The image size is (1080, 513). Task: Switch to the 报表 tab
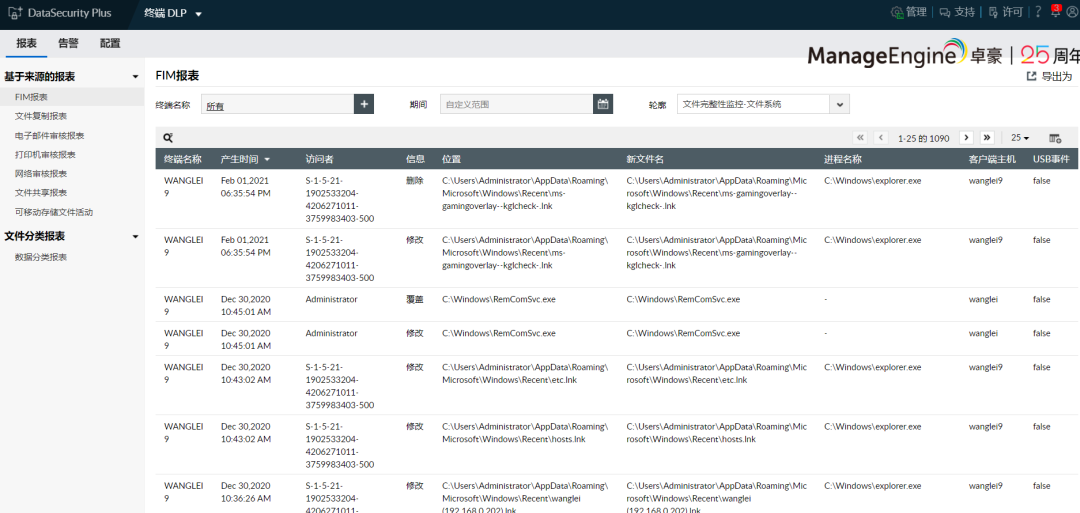[27, 43]
